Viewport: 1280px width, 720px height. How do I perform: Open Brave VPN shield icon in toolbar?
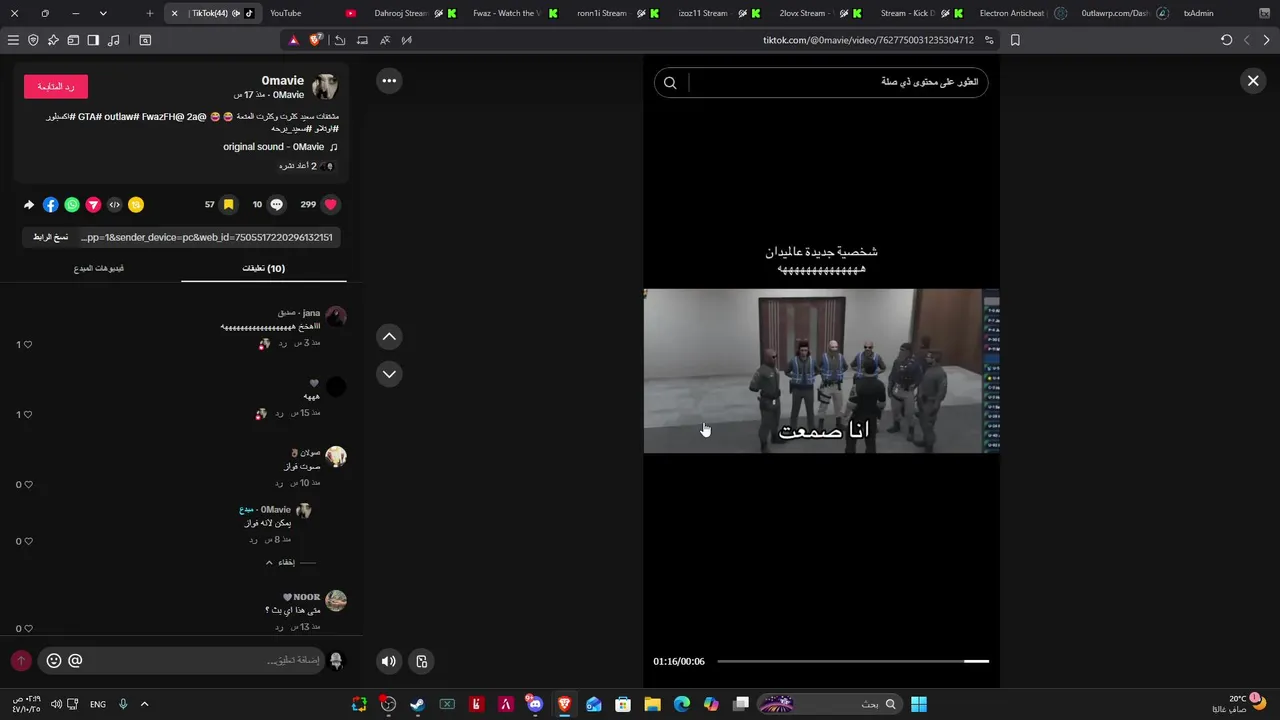coord(33,40)
